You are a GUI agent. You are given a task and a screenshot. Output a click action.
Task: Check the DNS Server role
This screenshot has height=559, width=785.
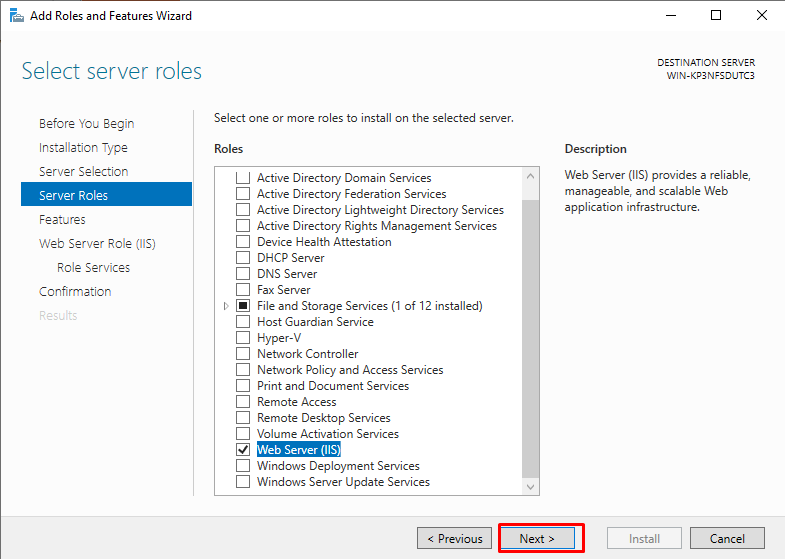pos(243,273)
